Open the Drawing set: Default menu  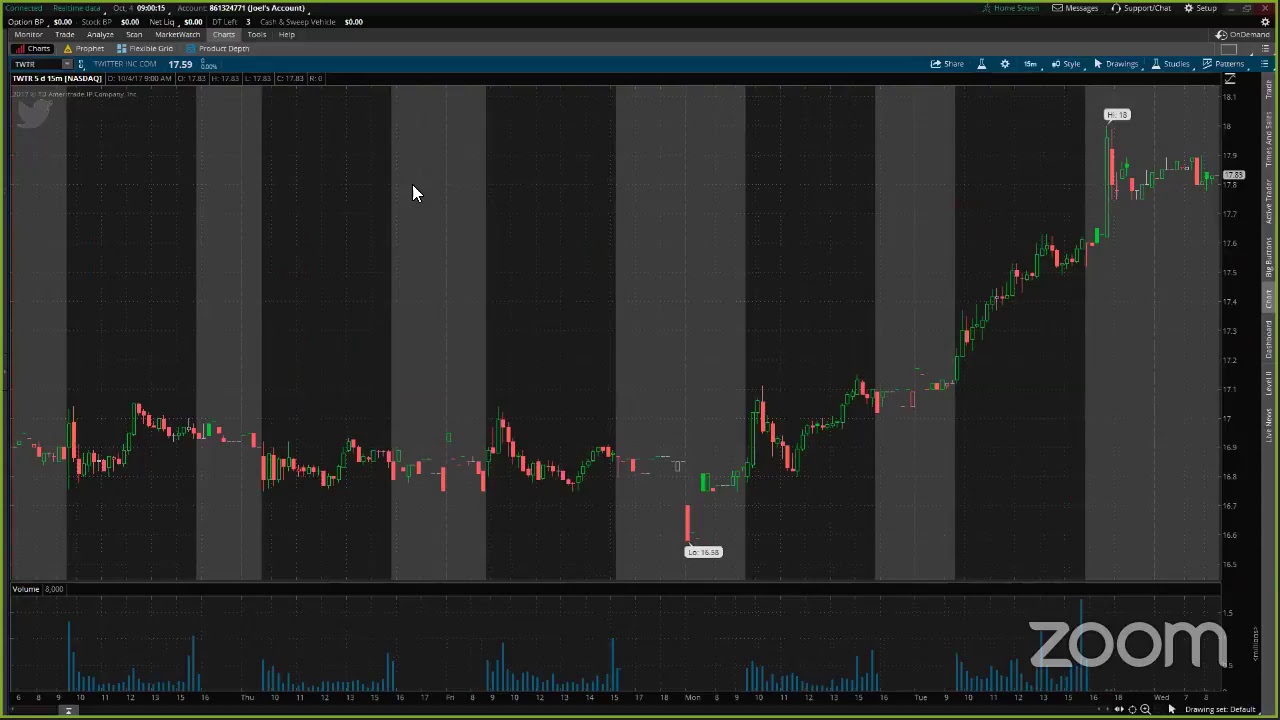[x=1220, y=709]
